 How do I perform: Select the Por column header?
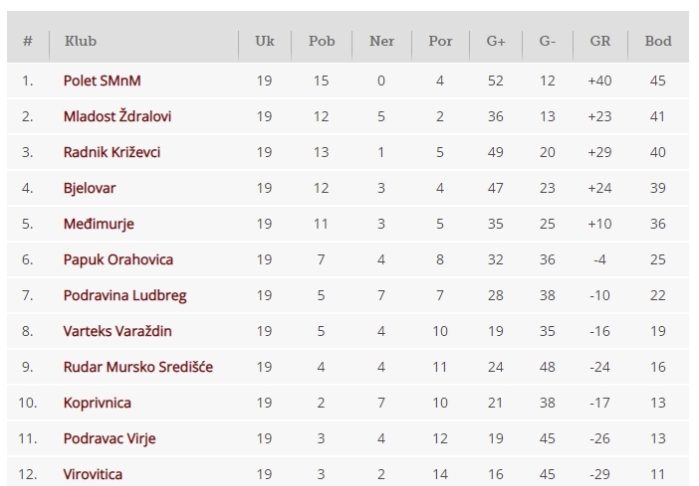click(440, 41)
